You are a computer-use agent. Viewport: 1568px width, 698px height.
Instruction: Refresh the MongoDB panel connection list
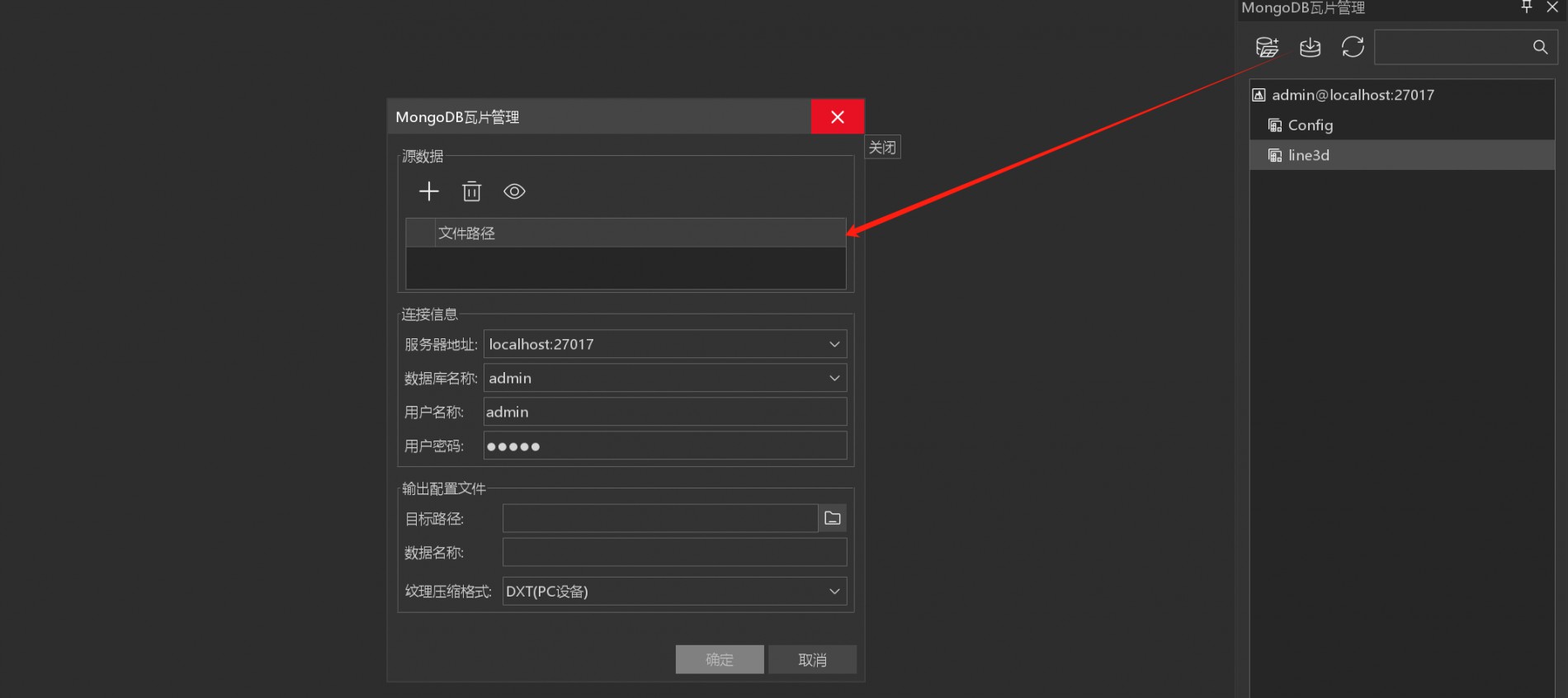click(1353, 47)
